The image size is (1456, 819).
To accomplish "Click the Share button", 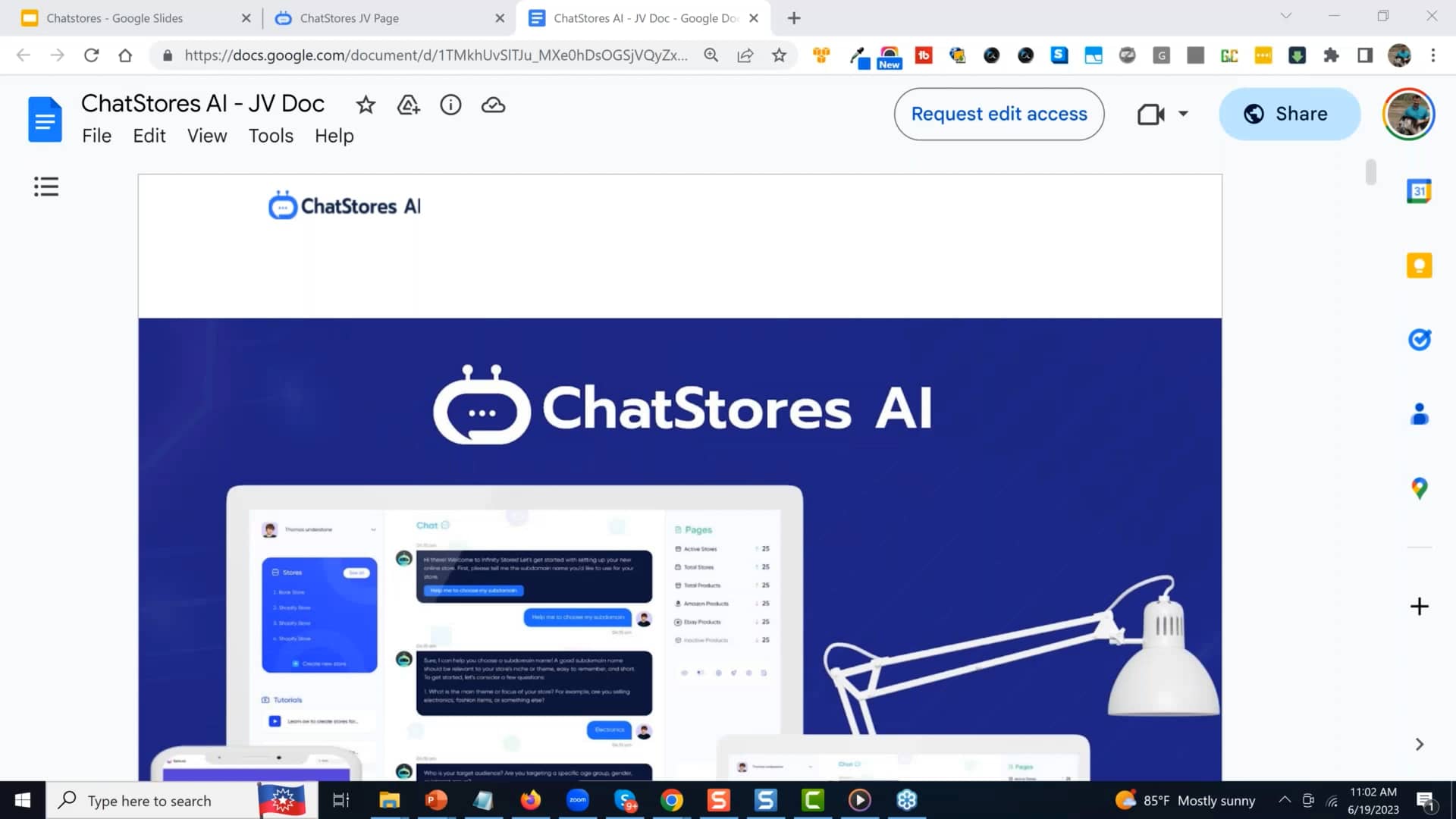I will 1289,114.
